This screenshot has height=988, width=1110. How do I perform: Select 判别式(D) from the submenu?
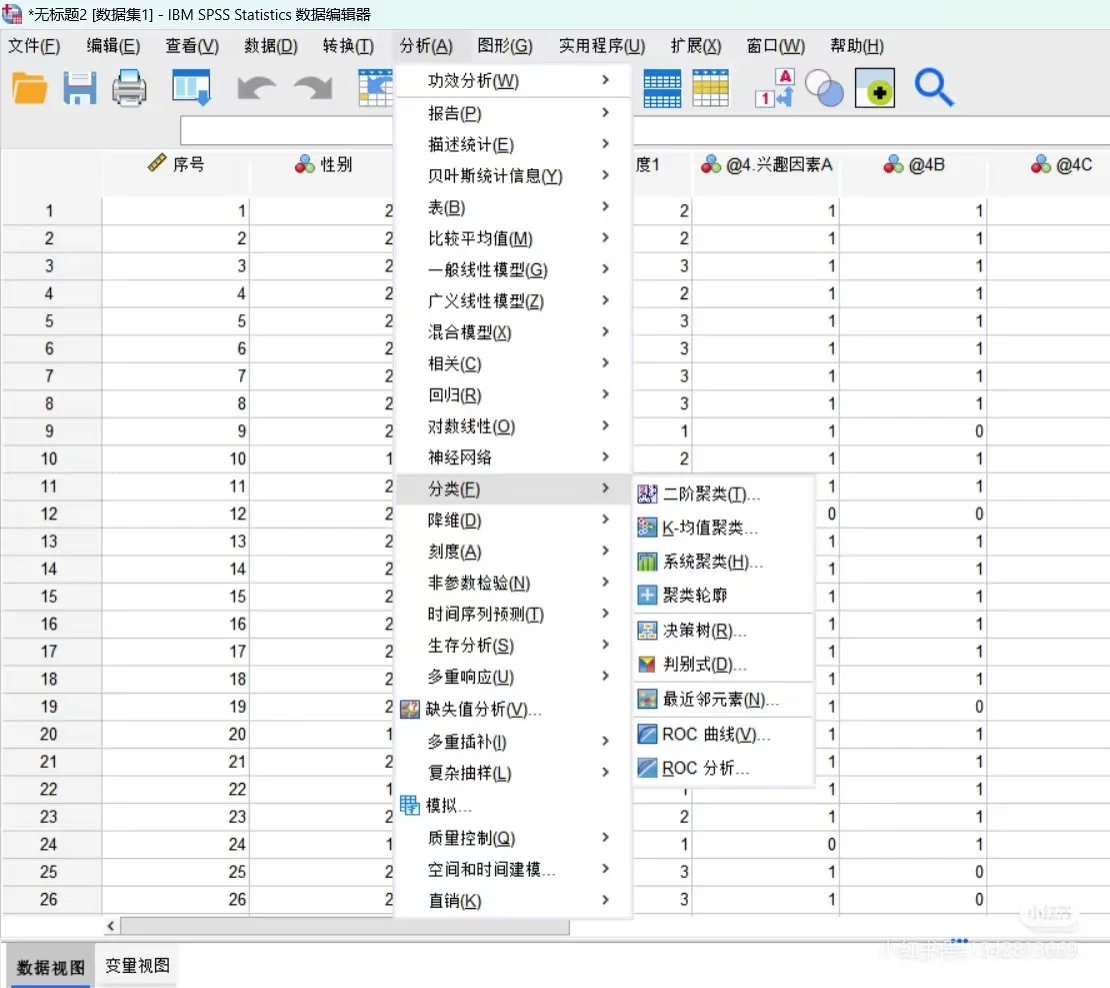(722, 665)
